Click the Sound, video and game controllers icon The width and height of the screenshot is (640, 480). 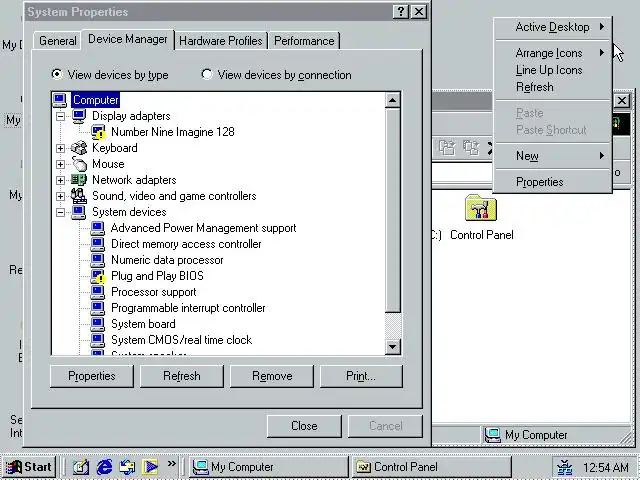pyautogui.click(x=79, y=196)
